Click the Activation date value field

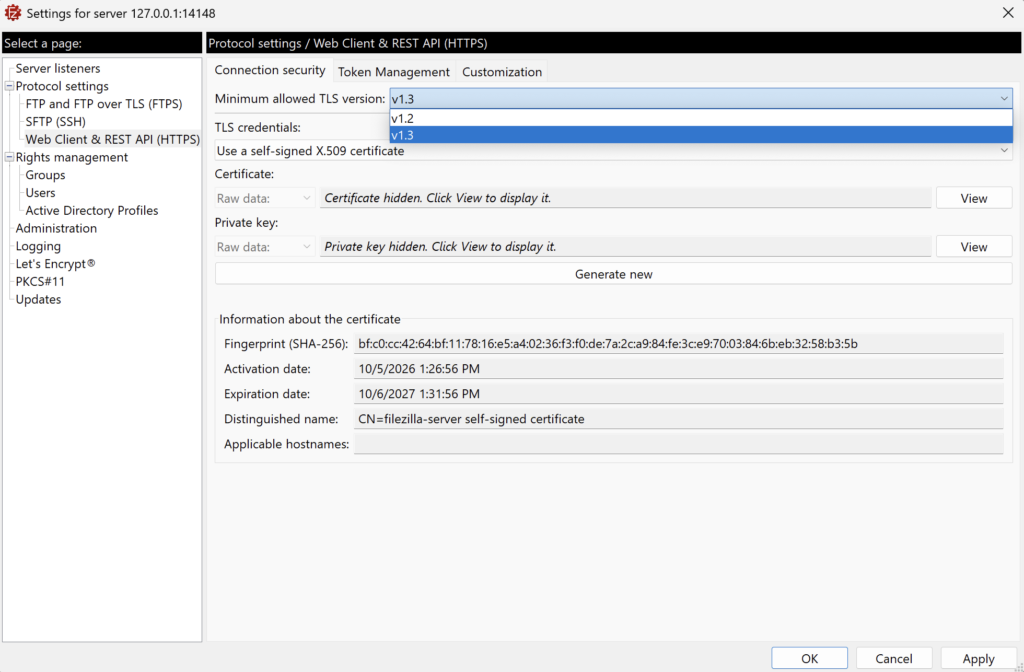(x=678, y=369)
